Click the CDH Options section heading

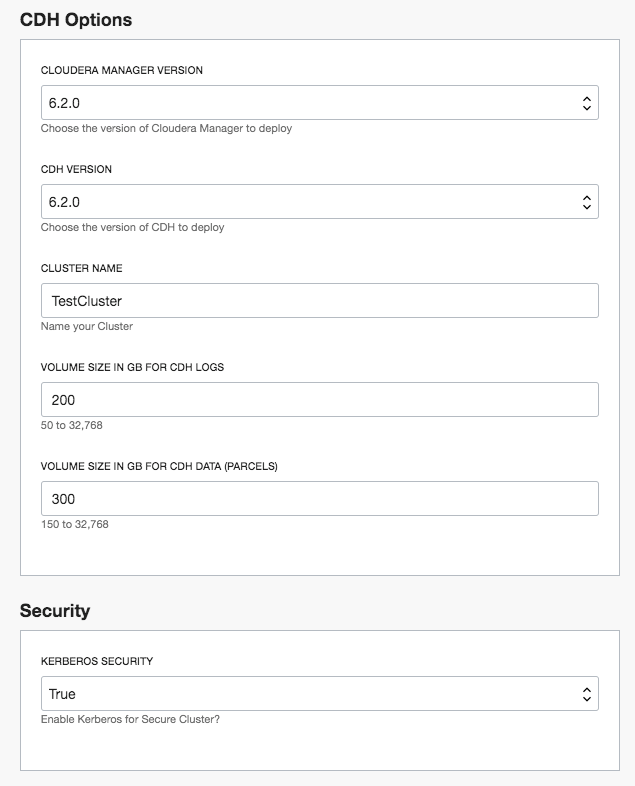76,19
